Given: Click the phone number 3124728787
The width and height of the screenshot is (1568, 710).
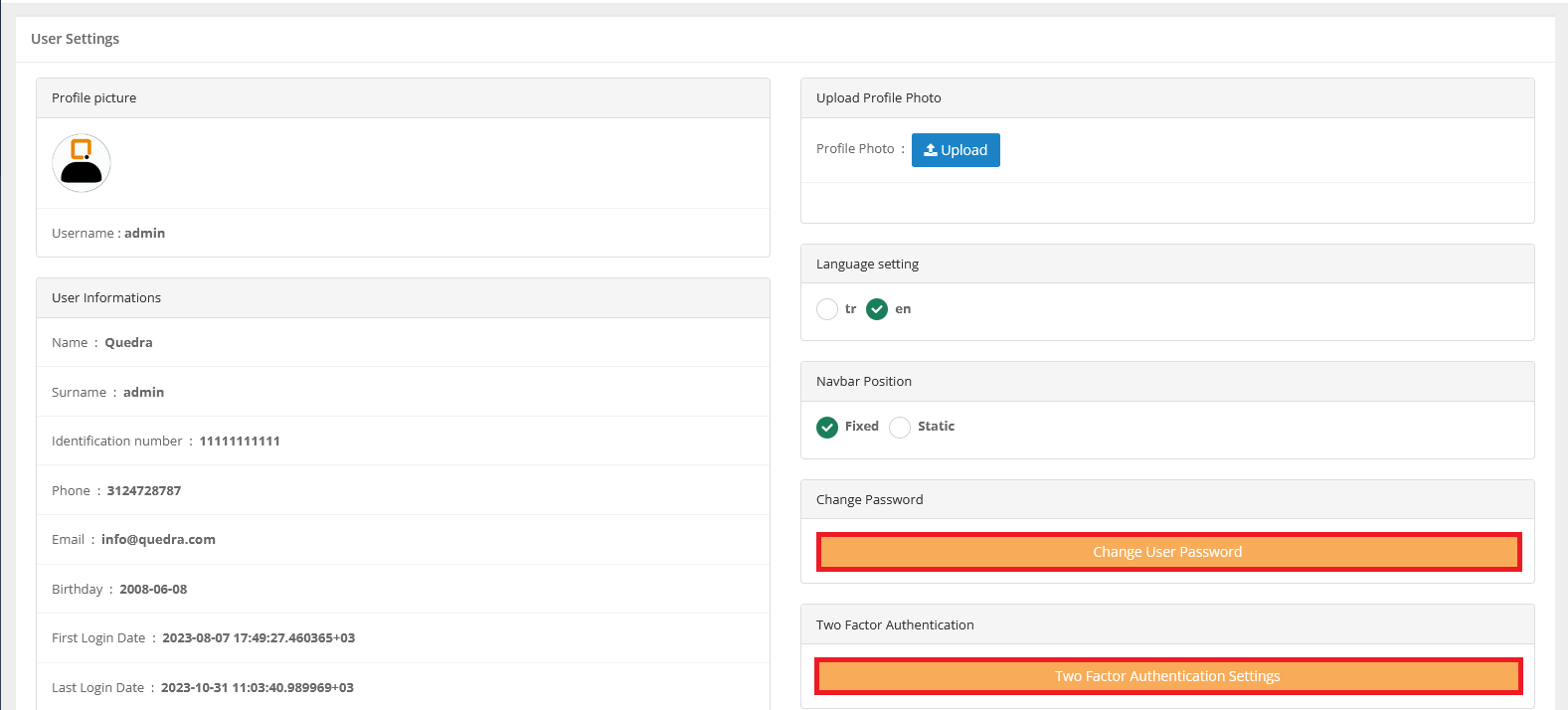Looking at the screenshot, I should (144, 491).
